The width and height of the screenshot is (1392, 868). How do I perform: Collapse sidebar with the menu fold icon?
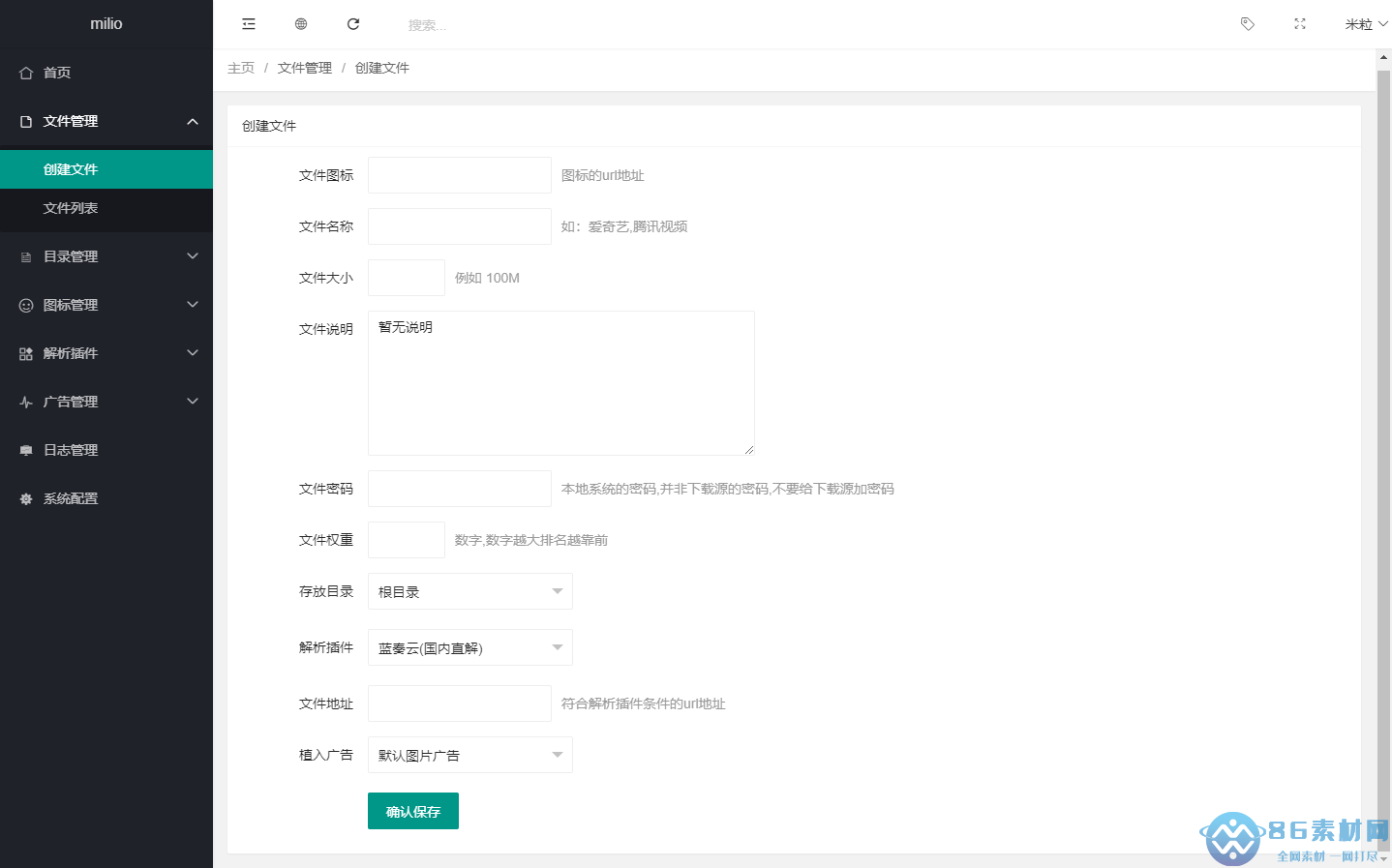249,24
